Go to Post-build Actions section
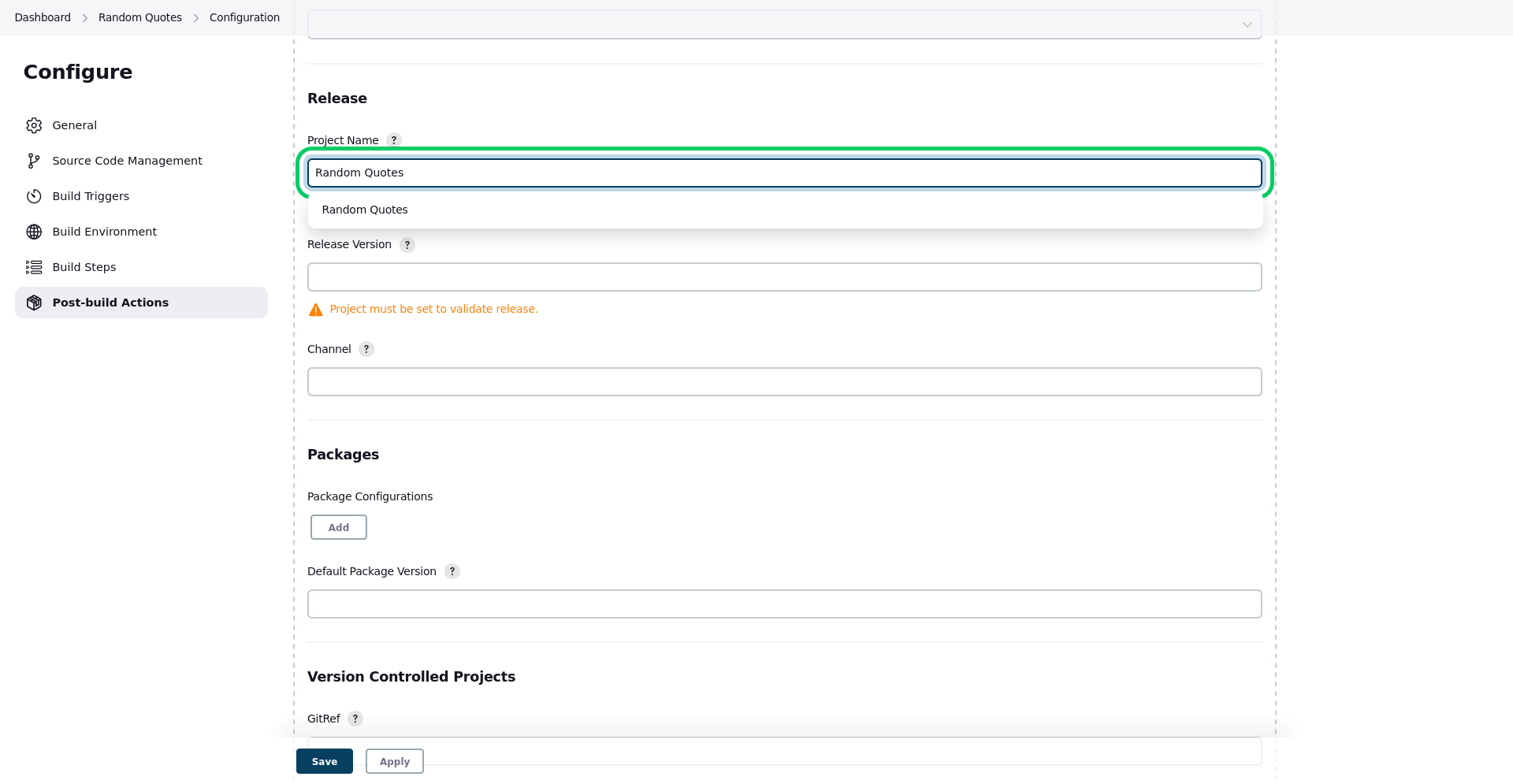 [x=141, y=303]
